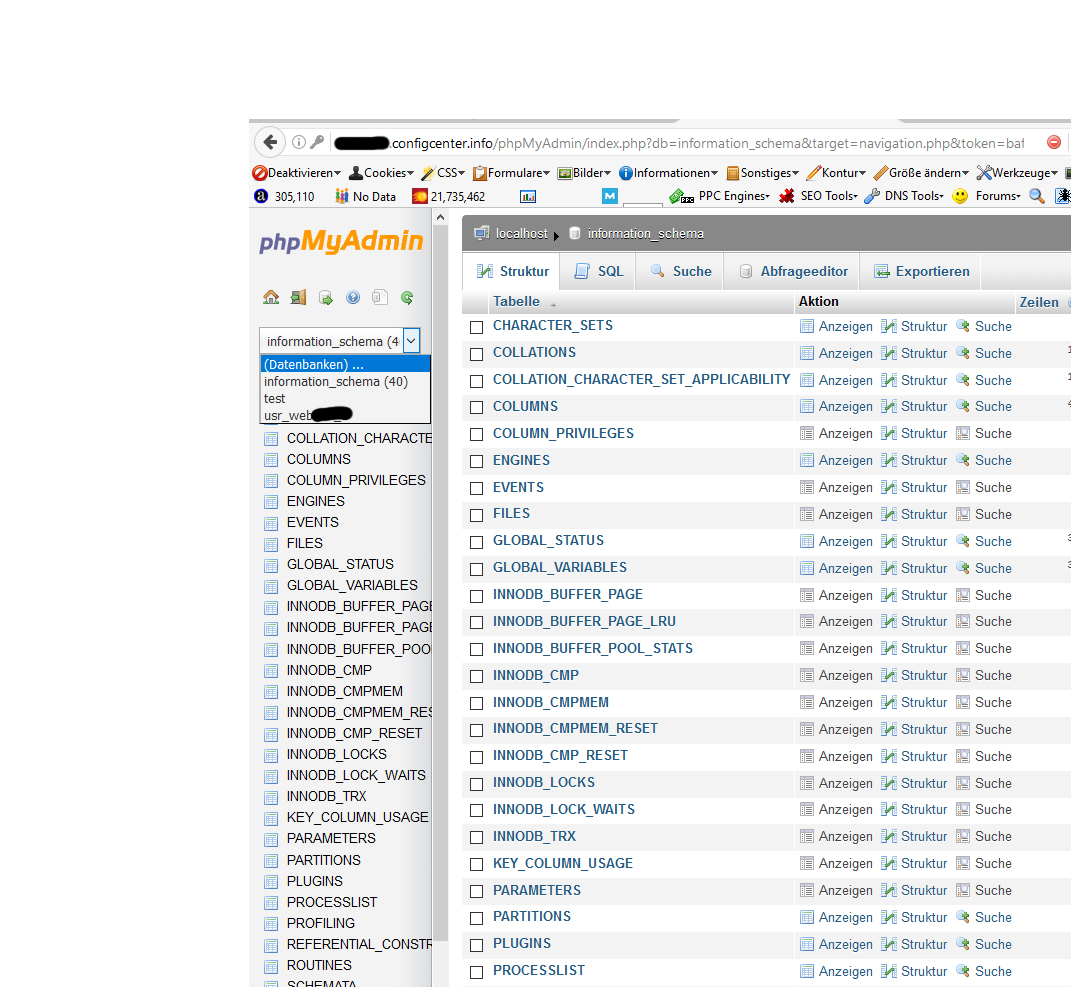
Task: Open the Informationen toolbar menu
Action: tap(668, 173)
